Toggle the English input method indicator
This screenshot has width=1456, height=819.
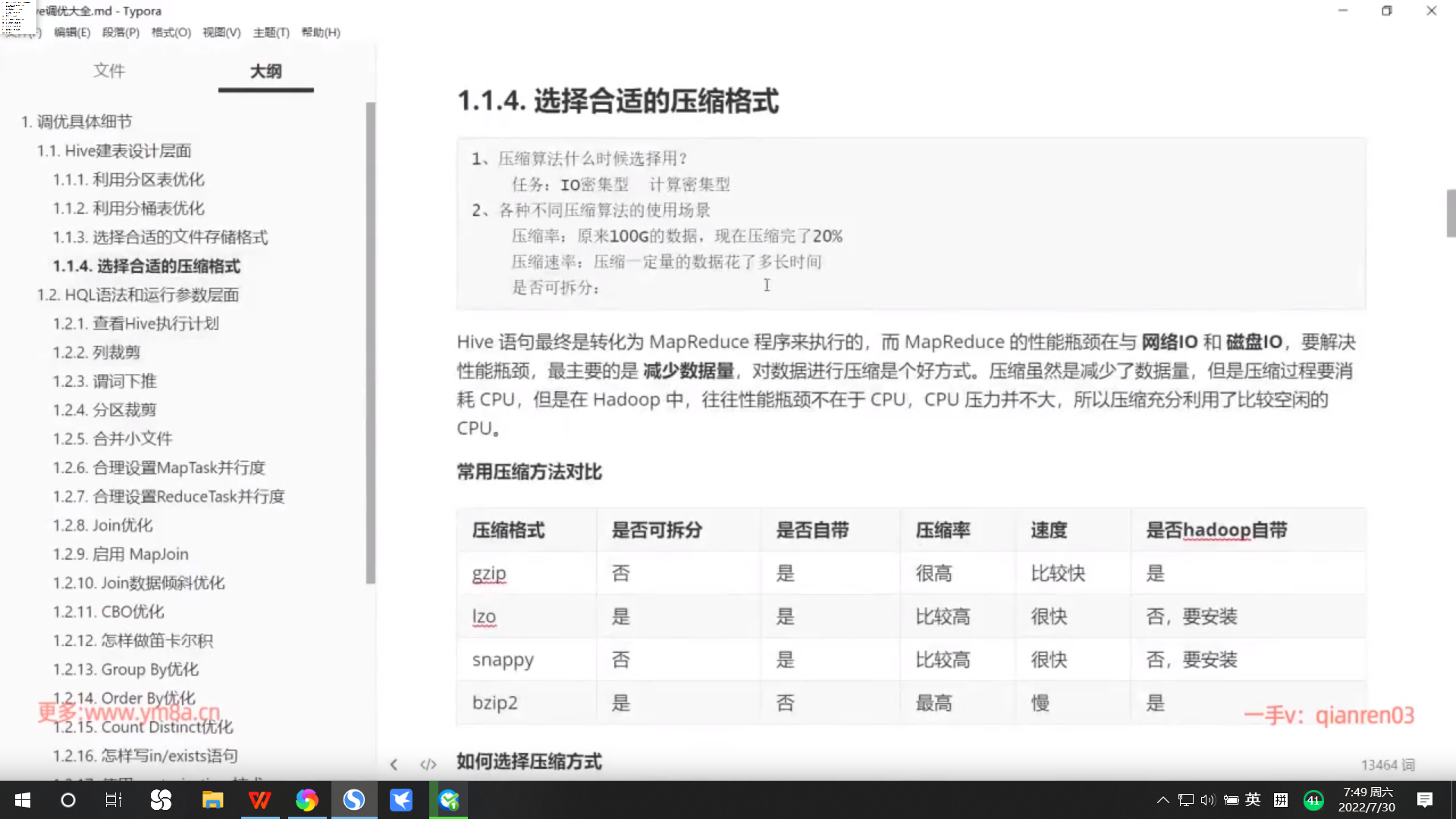[1253, 800]
